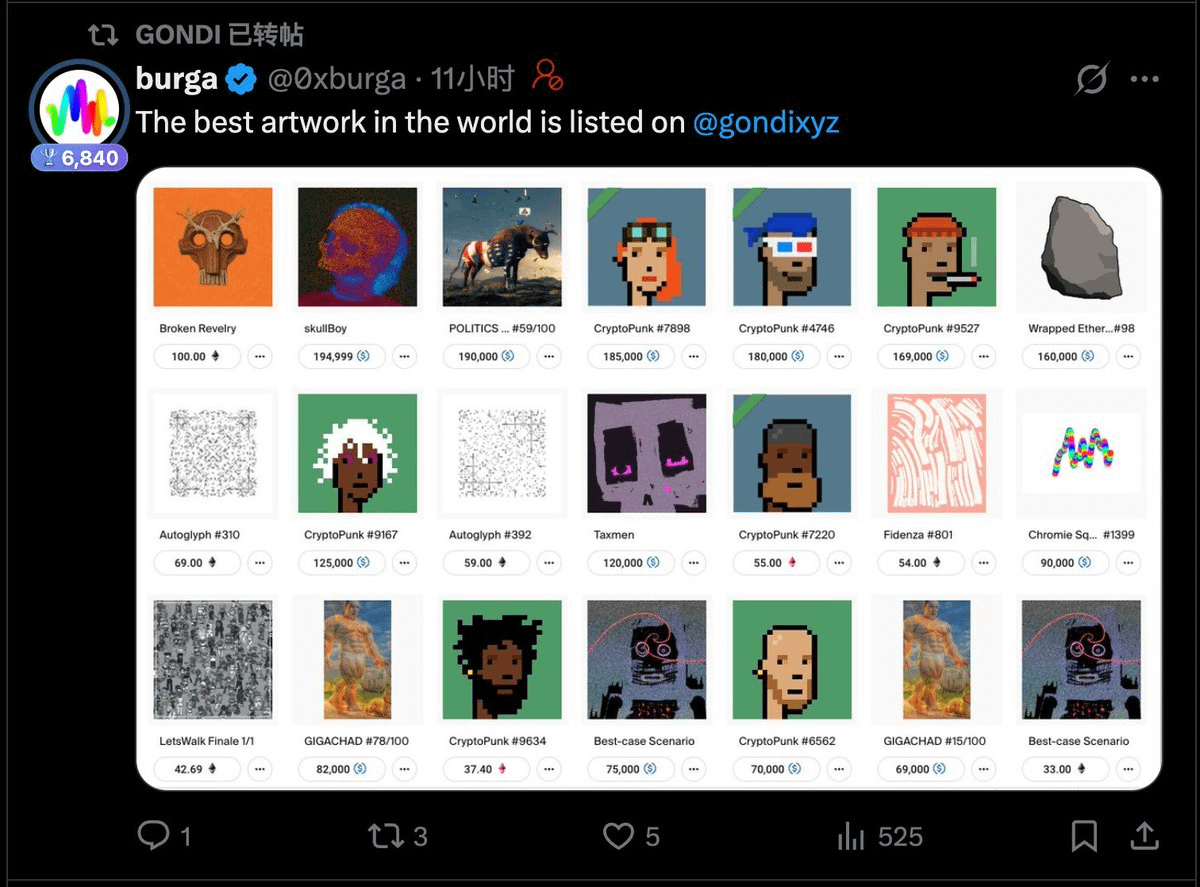Bookmark this post
1200x887 pixels.
[1084, 836]
